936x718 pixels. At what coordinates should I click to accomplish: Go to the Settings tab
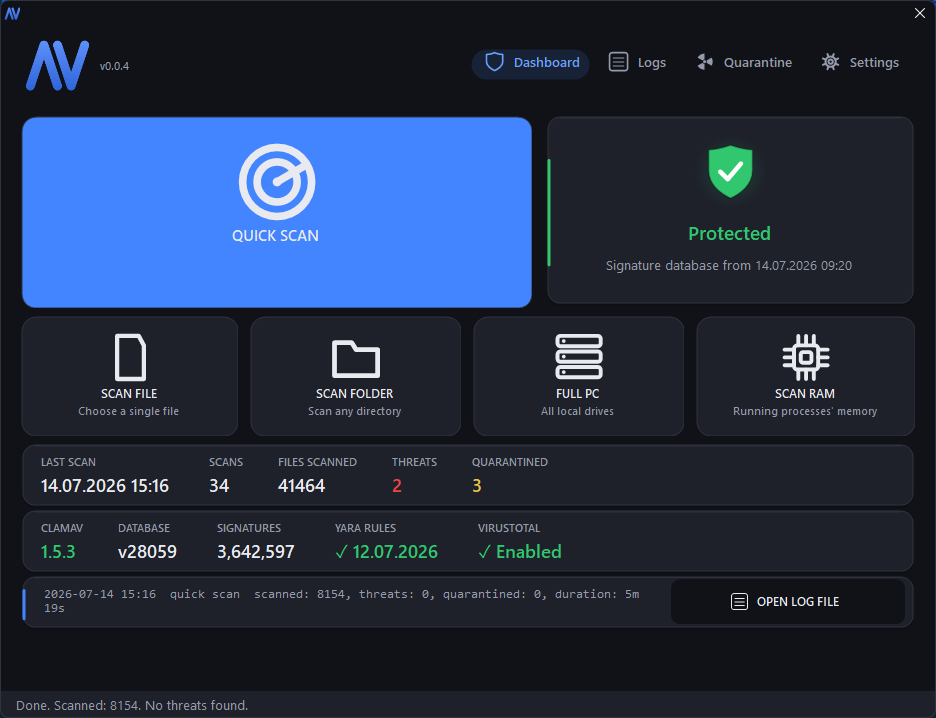click(x=860, y=63)
